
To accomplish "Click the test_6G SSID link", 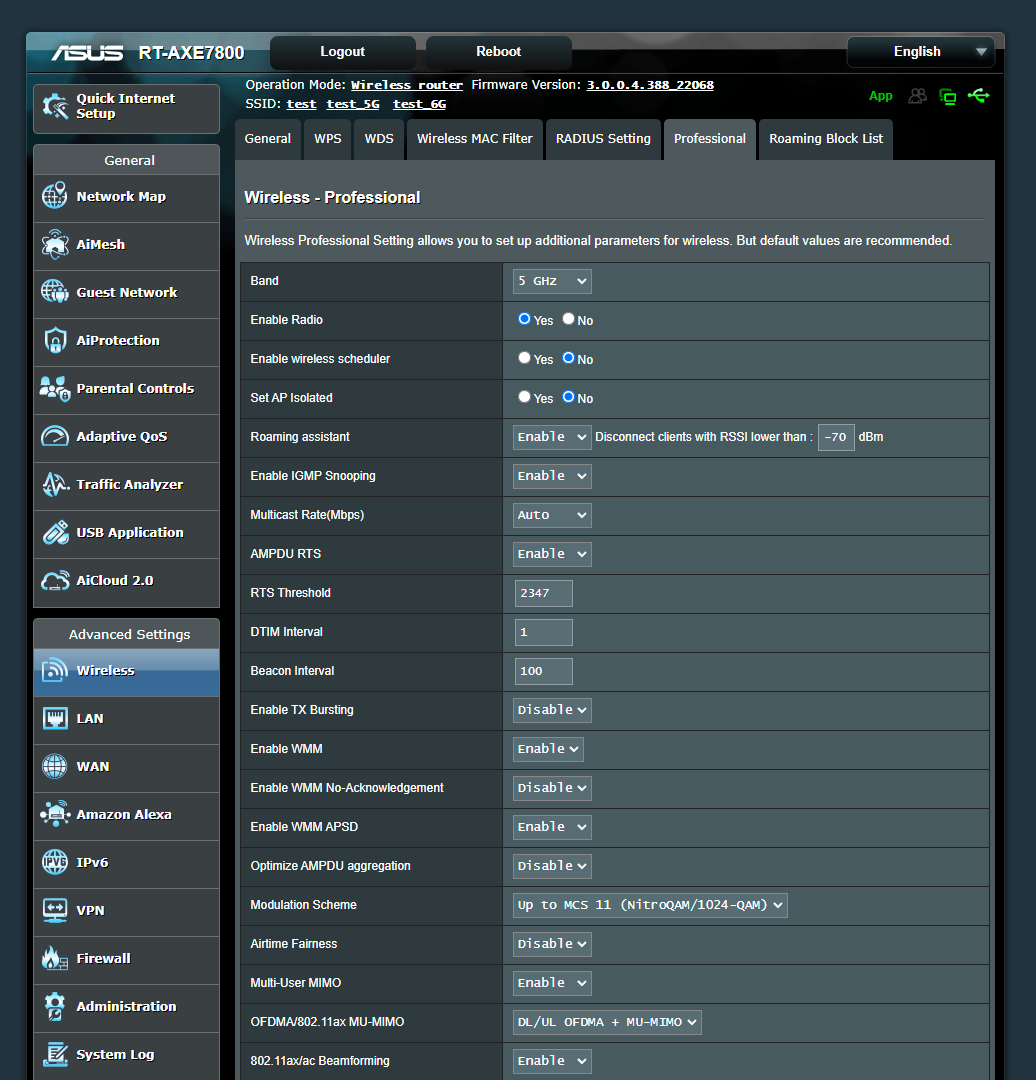I will [x=419, y=104].
